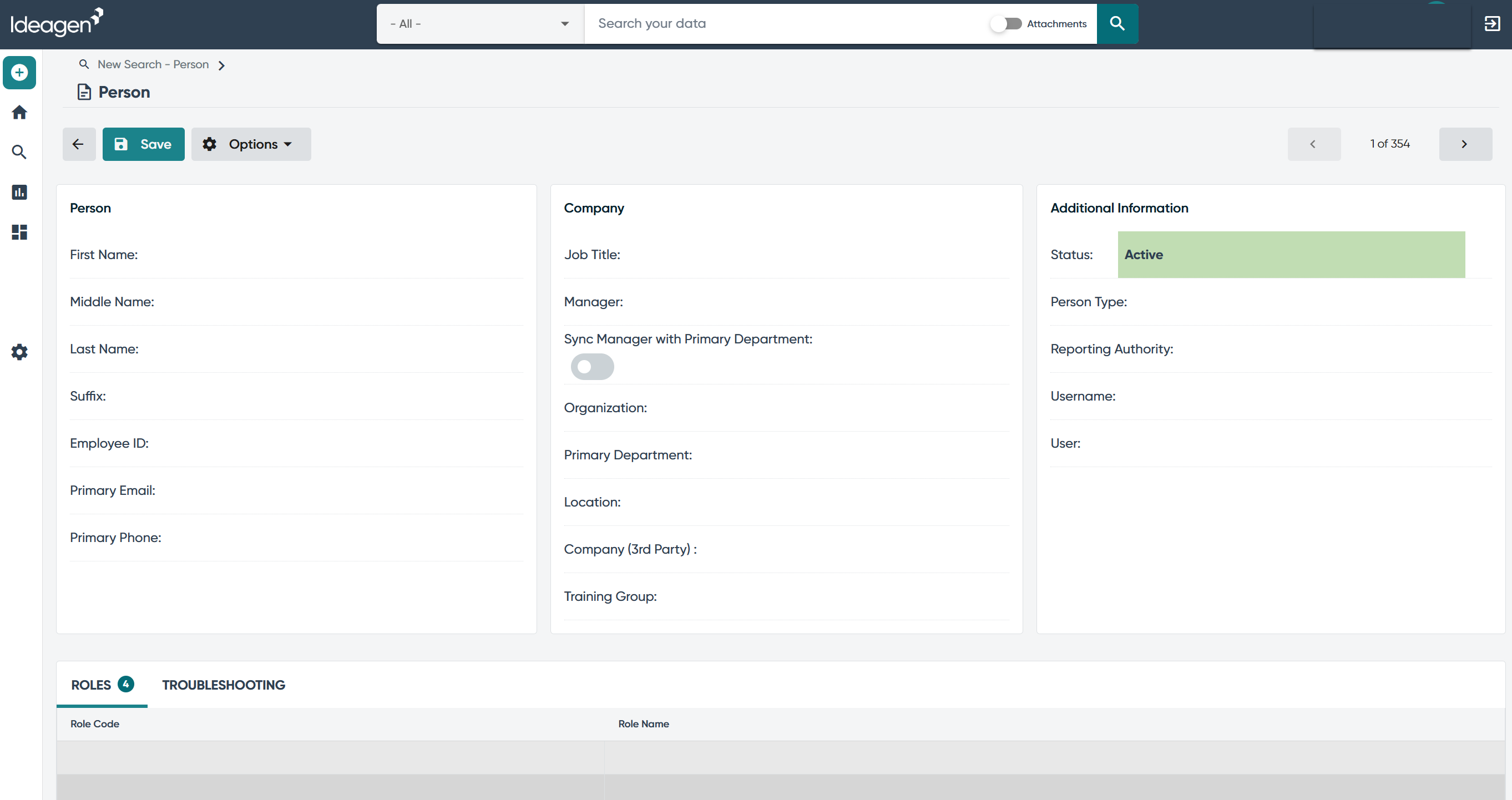The height and width of the screenshot is (800, 1512).
Task: Click the back arrow button
Action: pos(79,144)
